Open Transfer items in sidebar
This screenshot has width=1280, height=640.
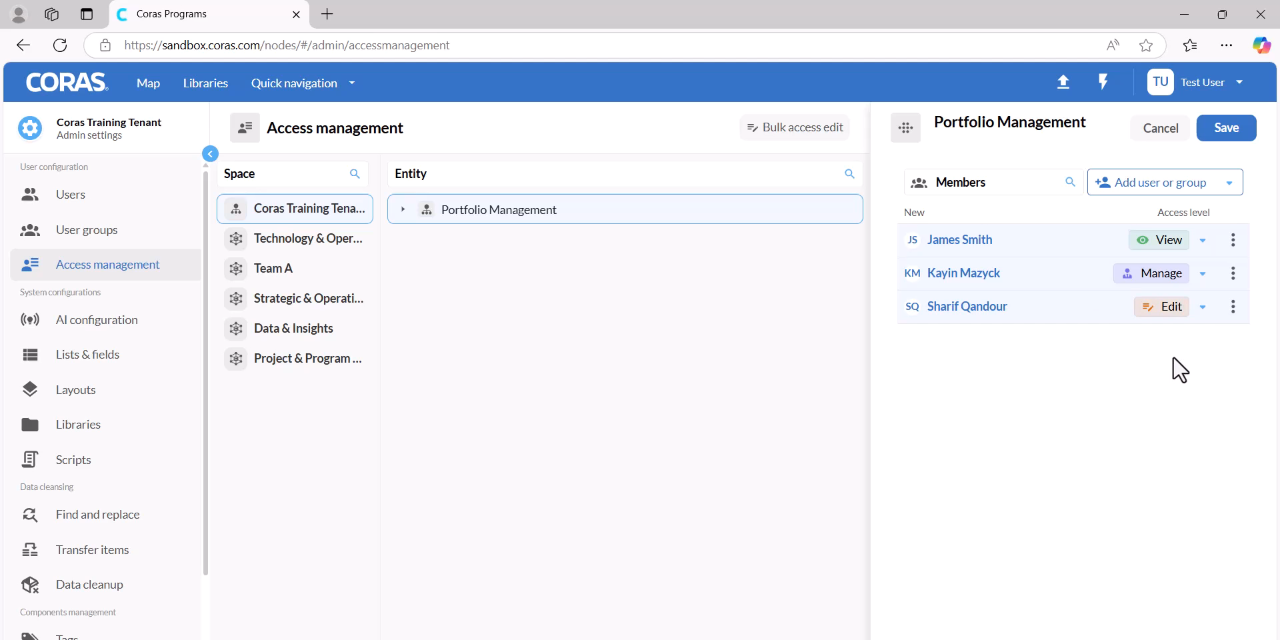[106, 550]
